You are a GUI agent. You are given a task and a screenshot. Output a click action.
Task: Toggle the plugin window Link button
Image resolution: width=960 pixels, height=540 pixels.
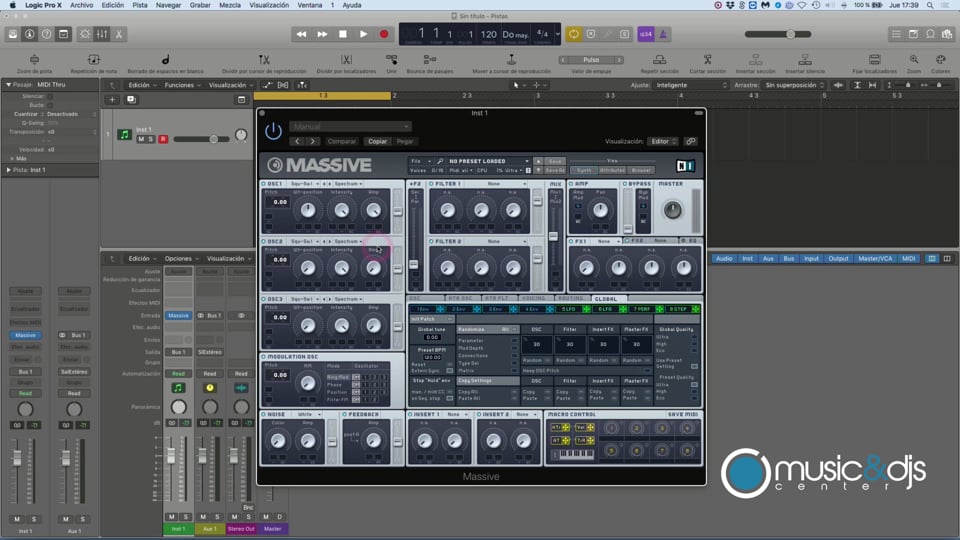pos(691,141)
